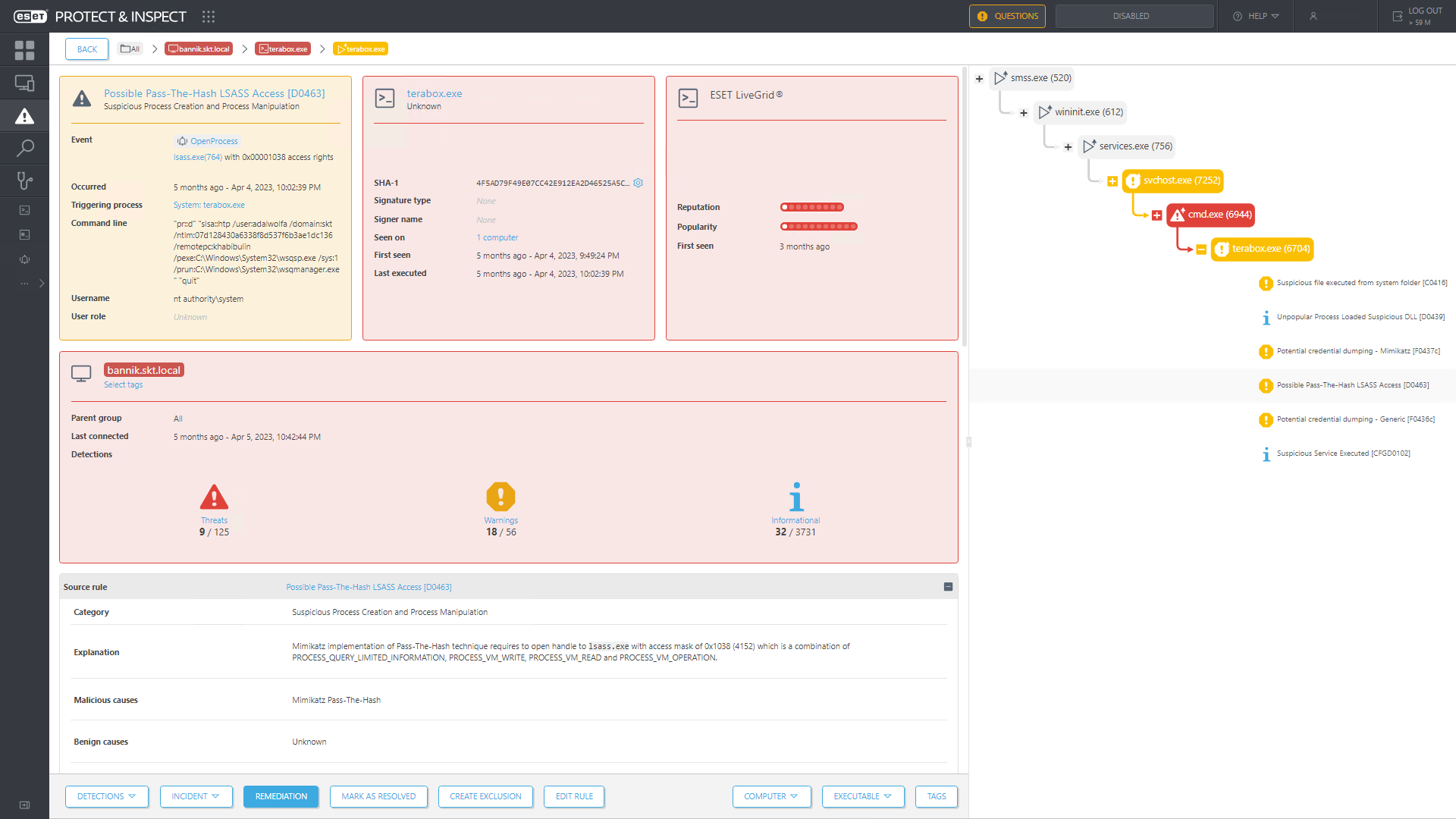Click the user account icon in header
The image size is (1456, 819).
pos(1313,16)
